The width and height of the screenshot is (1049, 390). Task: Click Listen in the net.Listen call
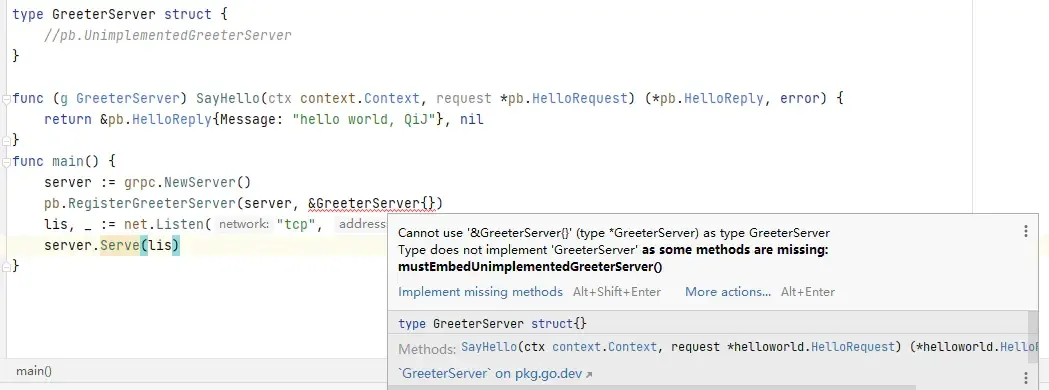point(180,224)
